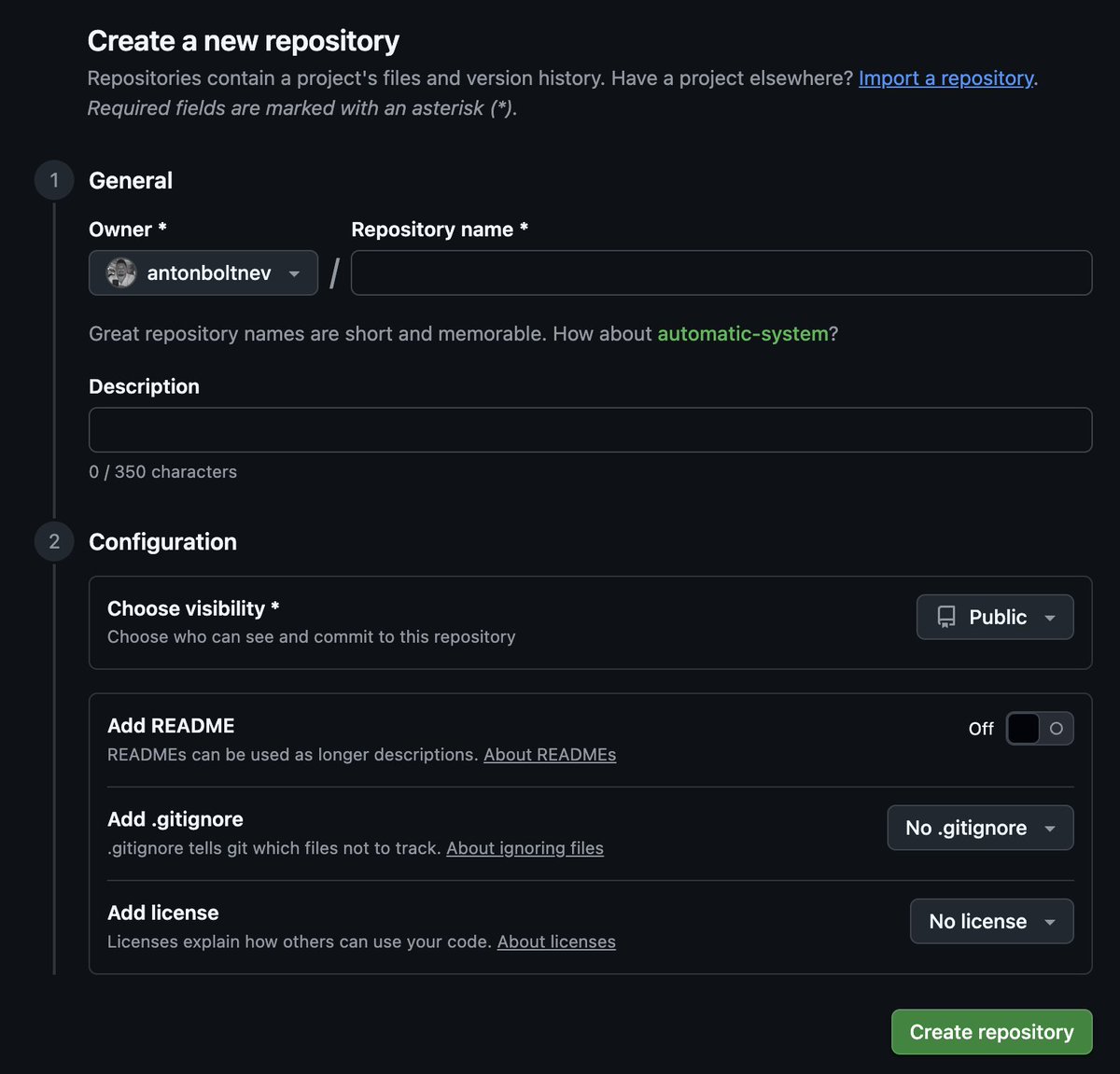Open the About READMEs link
1120x1074 pixels.
pos(550,755)
